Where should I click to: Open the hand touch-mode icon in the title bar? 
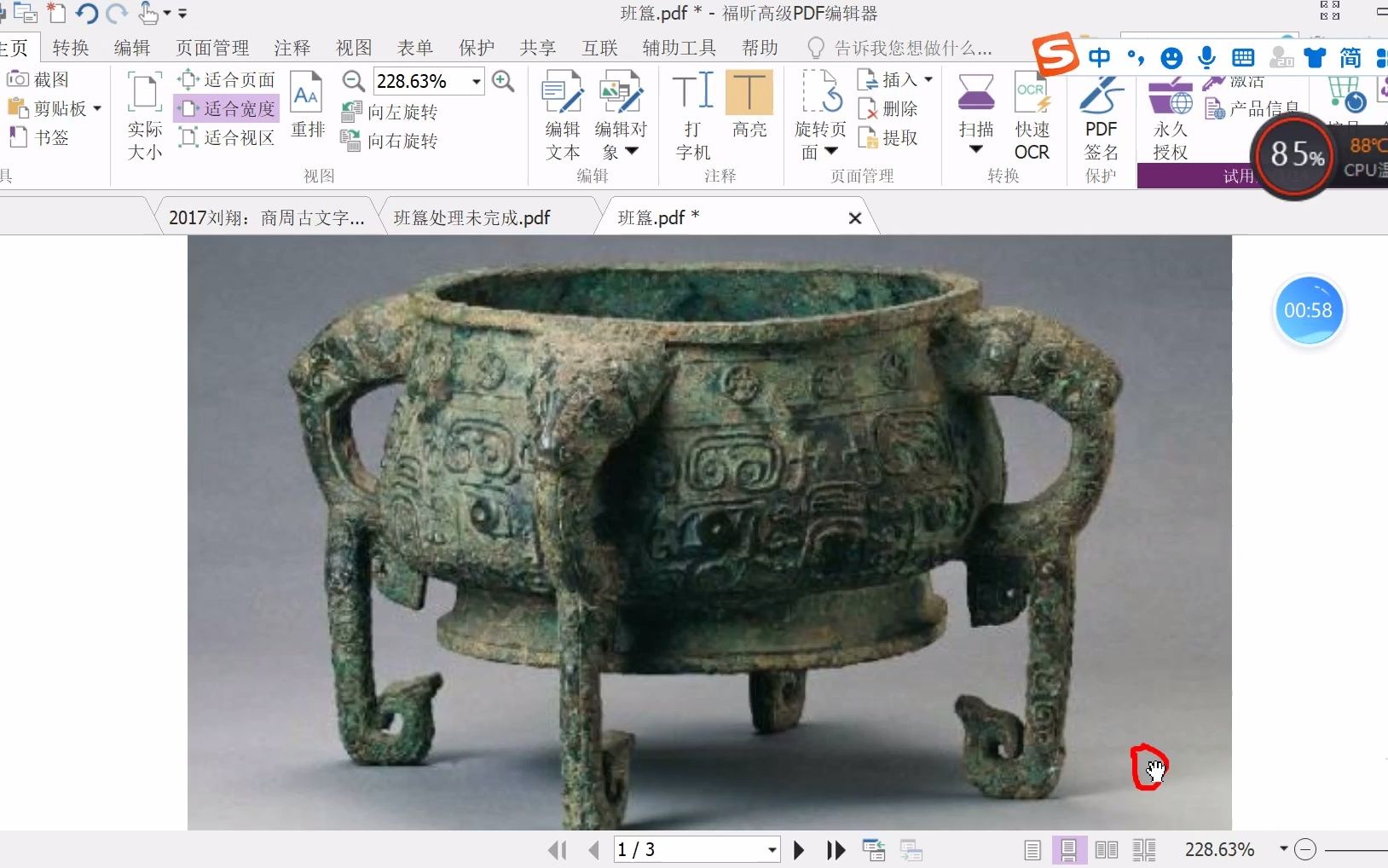pos(148,13)
